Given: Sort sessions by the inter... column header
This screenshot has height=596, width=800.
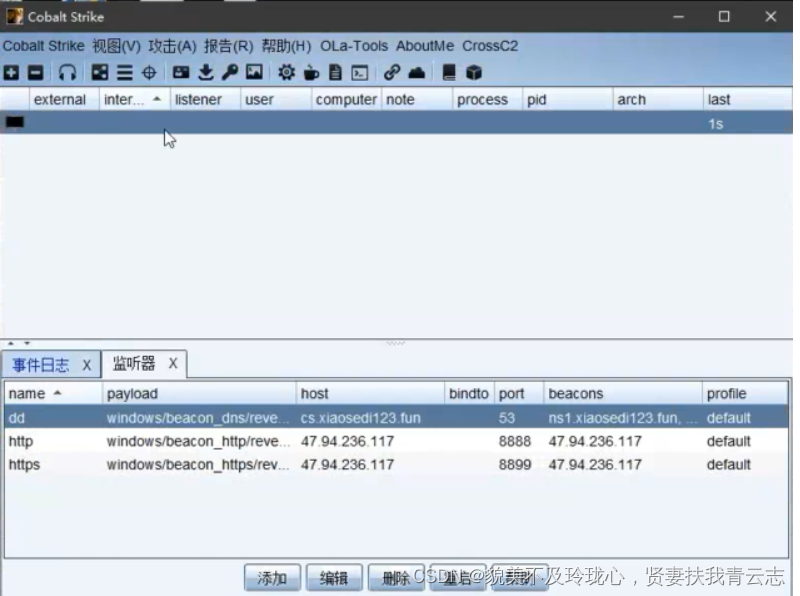Looking at the screenshot, I should coord(135,100).
